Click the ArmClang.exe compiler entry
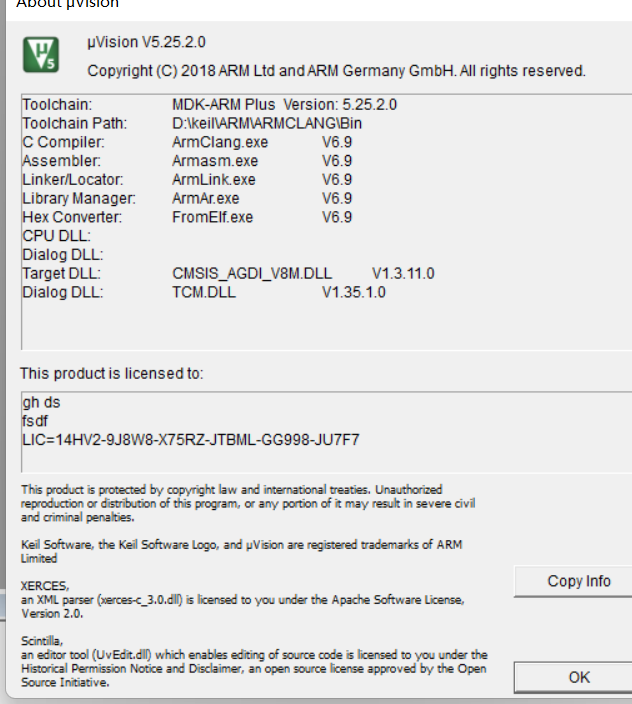 pyautogui.click(x=220, y=142)
